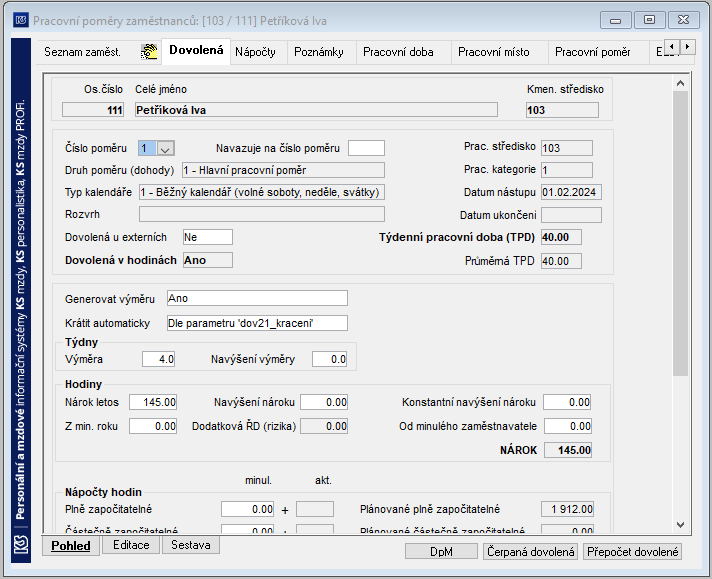Switch to Editace mode
Image resolution: width=712 pixels, height=579 pixels.
131,545
